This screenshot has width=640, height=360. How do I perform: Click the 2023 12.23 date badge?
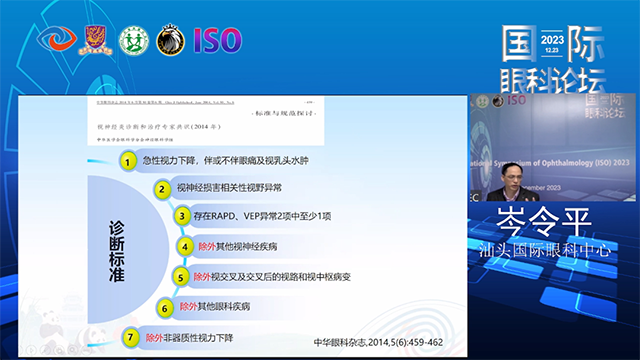[x=552, y=44]
